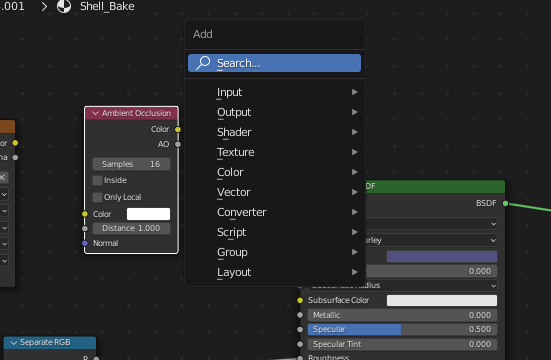Click the R output socket of Separate RGB
The height and width of the screenshot is (360, 551).
(96, 358)
